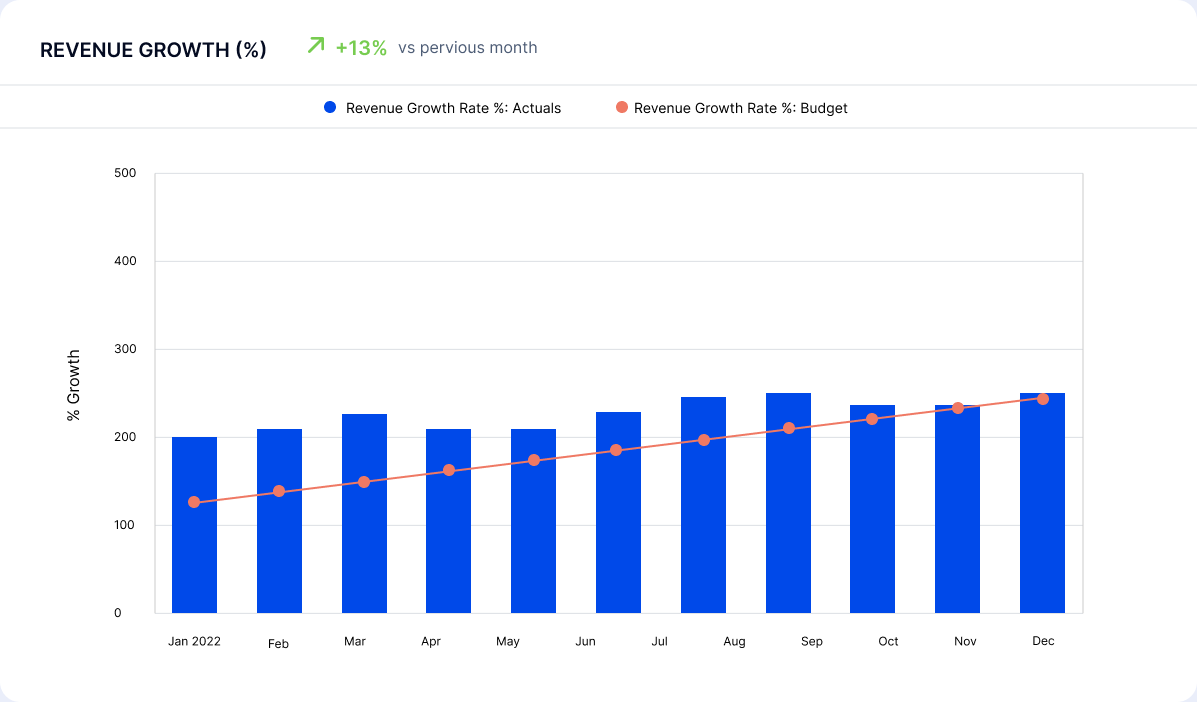
Task: Click the orange data point on June
Action: [618, 451]
